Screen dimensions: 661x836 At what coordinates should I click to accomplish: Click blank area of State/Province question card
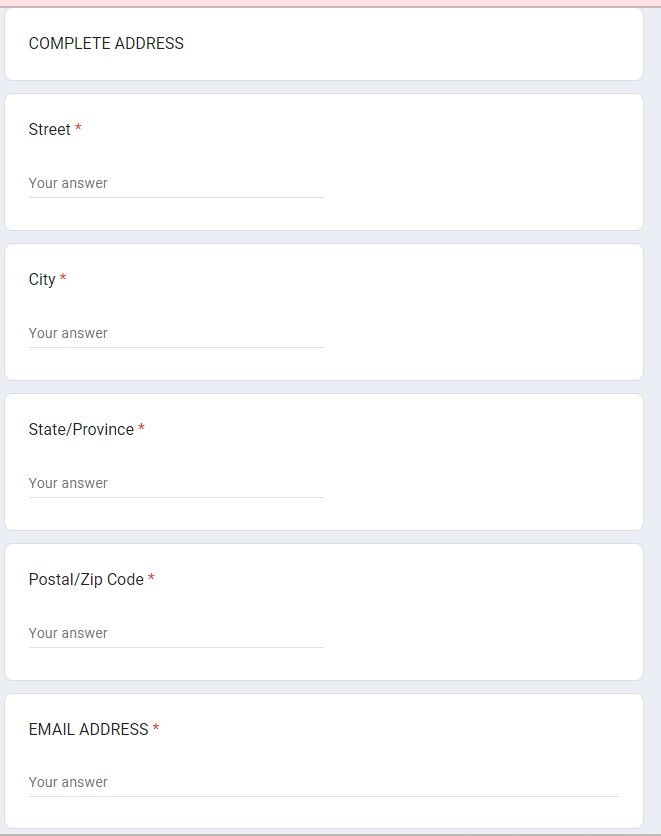click(480, 460)
